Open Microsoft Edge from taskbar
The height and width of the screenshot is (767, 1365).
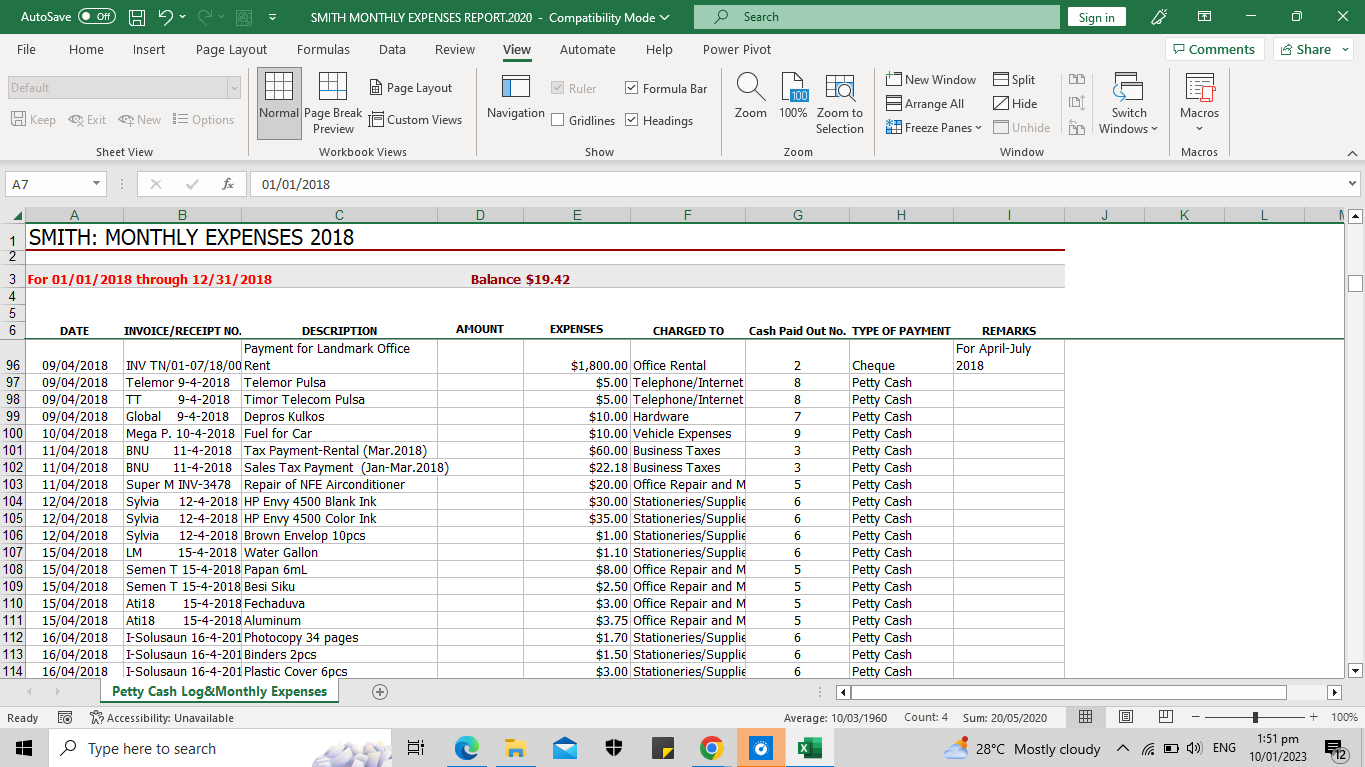[x=467, y=748]
